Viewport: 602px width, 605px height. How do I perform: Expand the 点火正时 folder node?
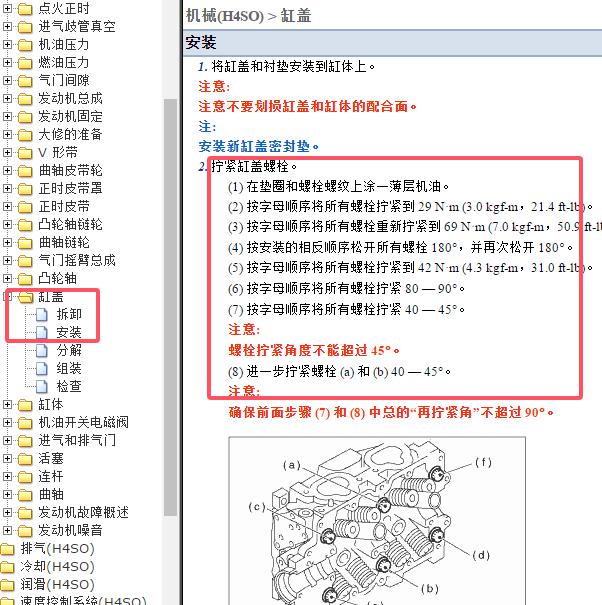7,8
